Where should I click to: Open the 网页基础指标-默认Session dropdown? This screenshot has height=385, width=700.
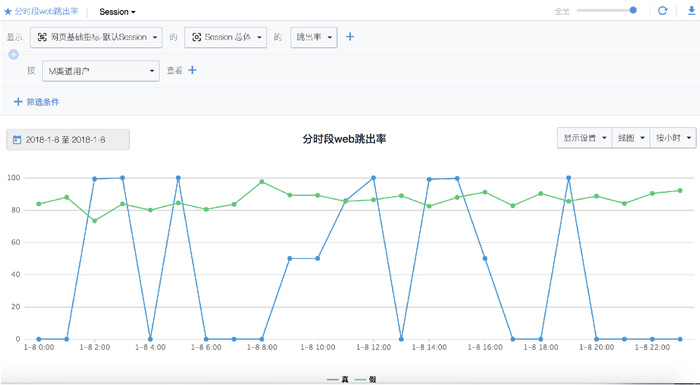(96, 38)
